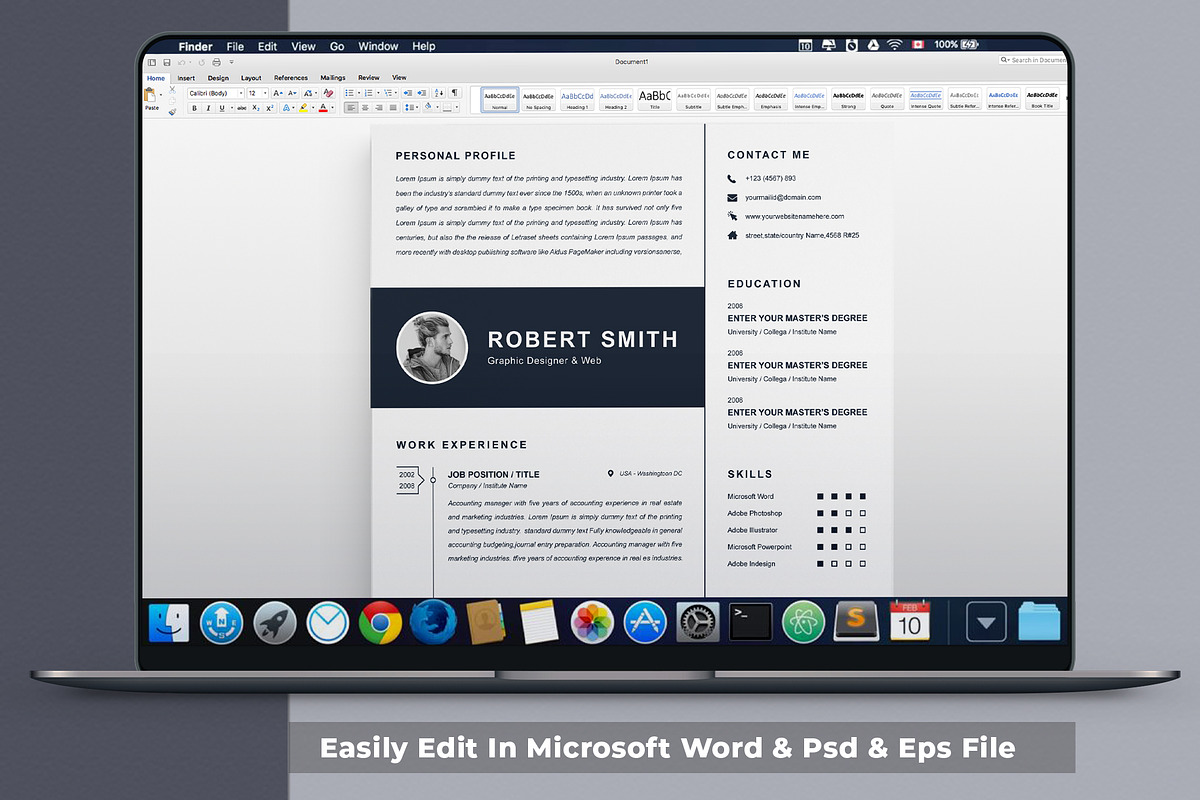This screenshot has width=1200, height=800.
Task: Center align the text
Action: tap(365, 108)
